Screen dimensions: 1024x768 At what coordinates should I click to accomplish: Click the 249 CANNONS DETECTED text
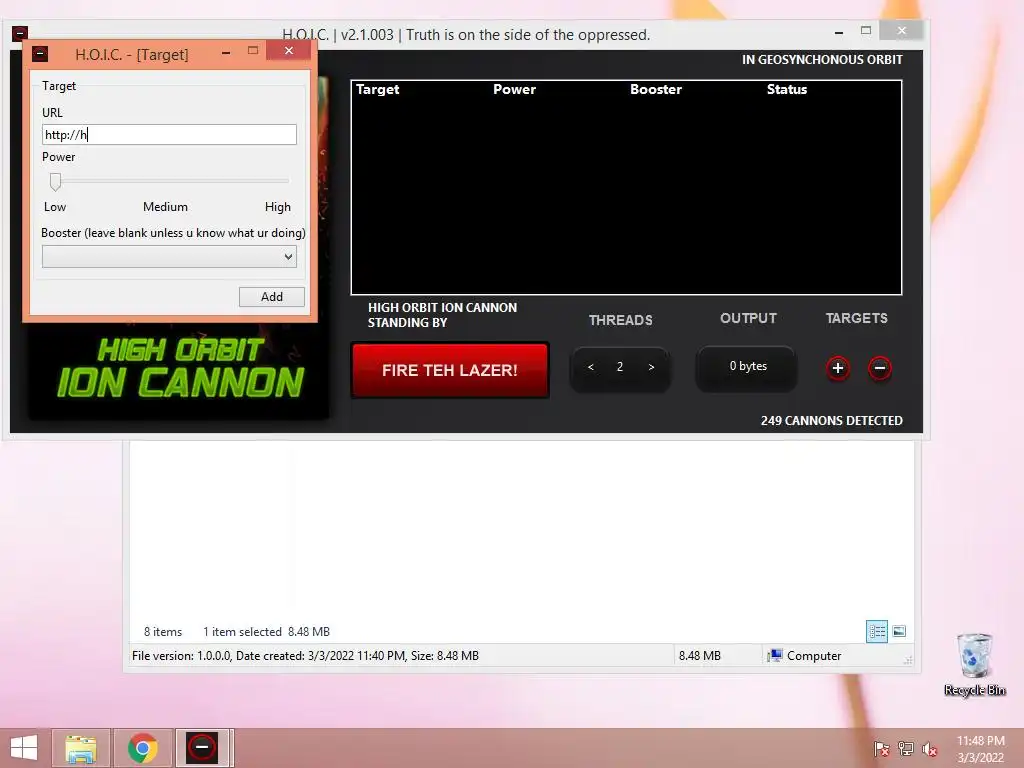831,421
